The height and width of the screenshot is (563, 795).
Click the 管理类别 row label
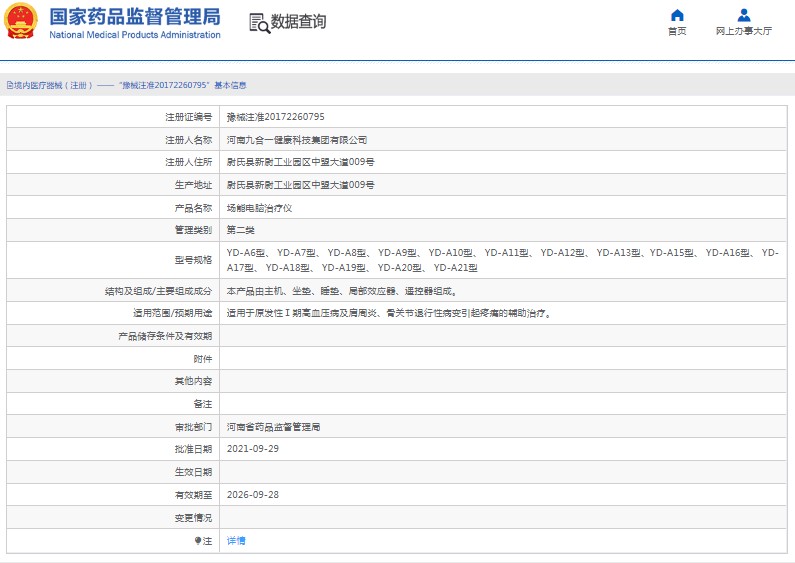tap(193, 230)
